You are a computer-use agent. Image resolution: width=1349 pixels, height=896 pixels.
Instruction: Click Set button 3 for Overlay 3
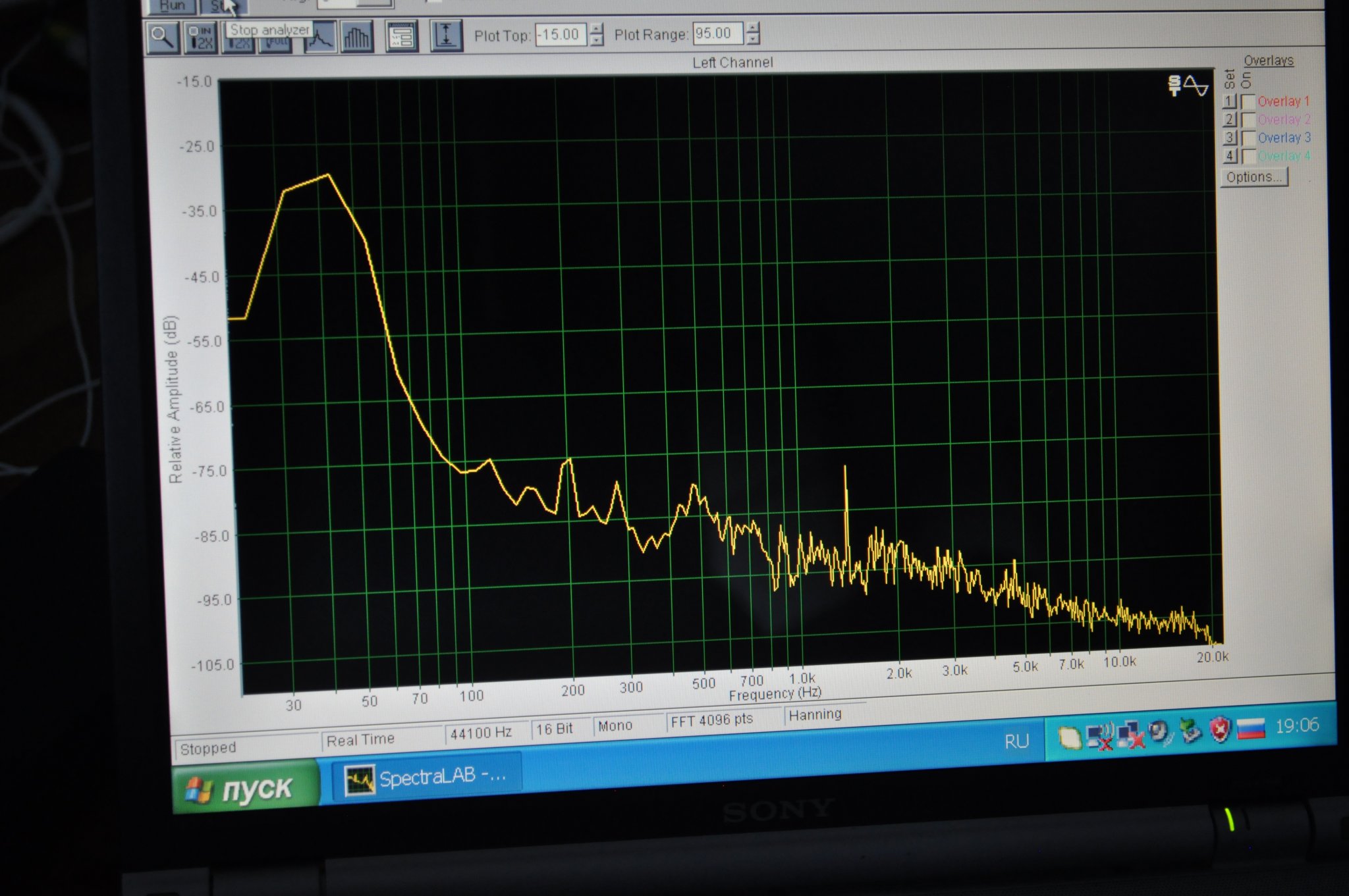click(1230, 138)
